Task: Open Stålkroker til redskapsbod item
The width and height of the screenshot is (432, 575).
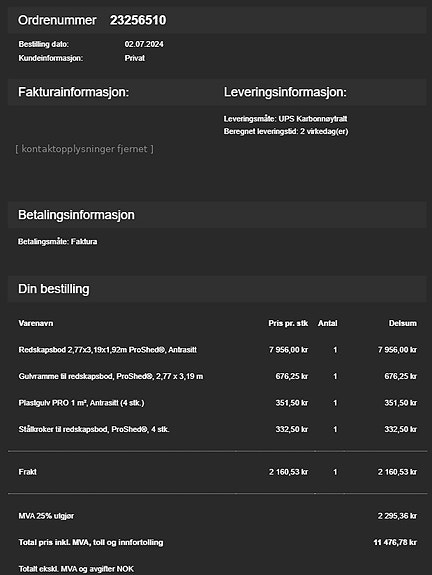Action: [94, 429]
